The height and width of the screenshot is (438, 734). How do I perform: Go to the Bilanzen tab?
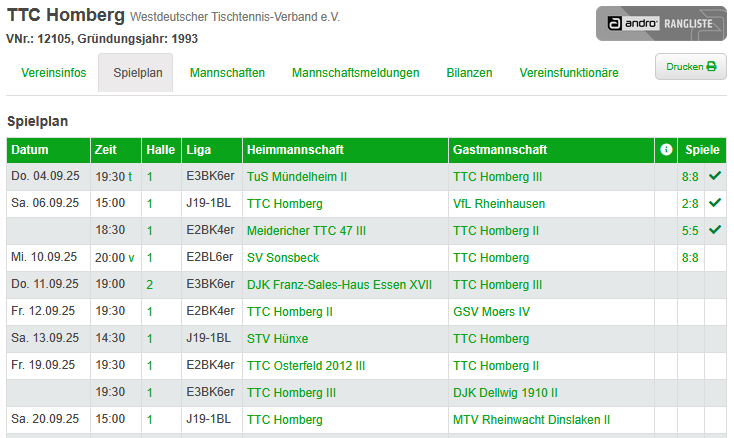[x=469, y=73]
